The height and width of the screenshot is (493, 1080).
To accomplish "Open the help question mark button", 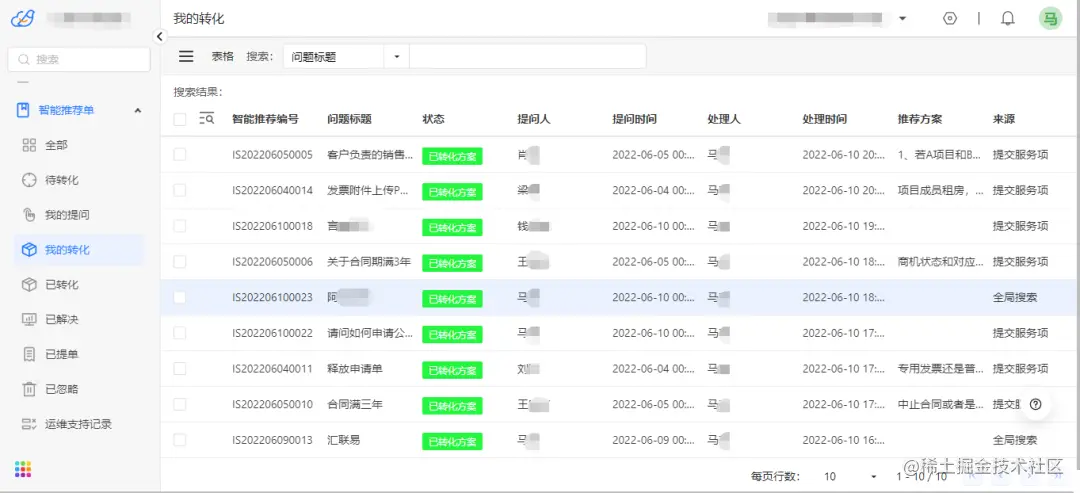I will coord(1035,404).
